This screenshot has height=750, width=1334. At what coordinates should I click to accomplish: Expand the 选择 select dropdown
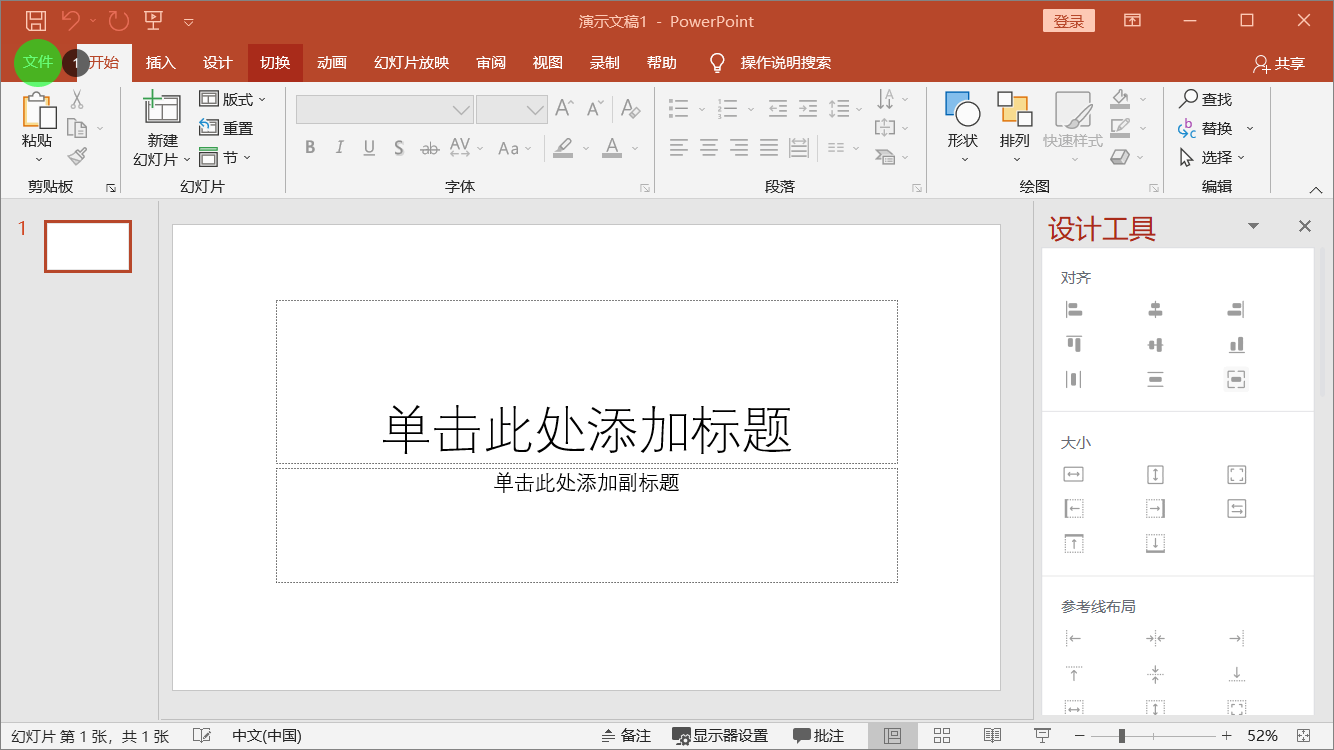[1213, 157]
